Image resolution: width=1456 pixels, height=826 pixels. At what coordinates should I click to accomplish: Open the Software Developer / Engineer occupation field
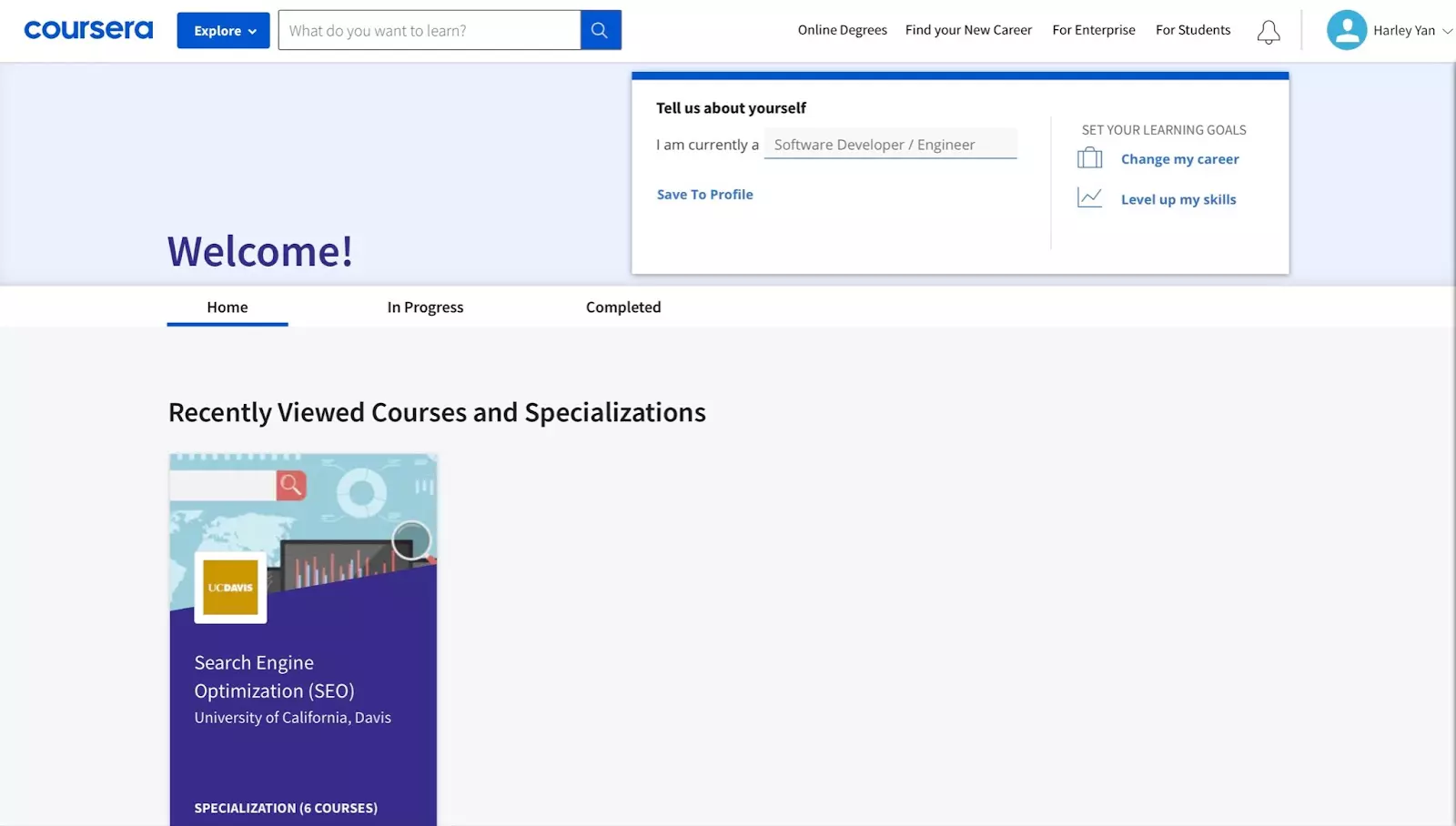(890, 144)
